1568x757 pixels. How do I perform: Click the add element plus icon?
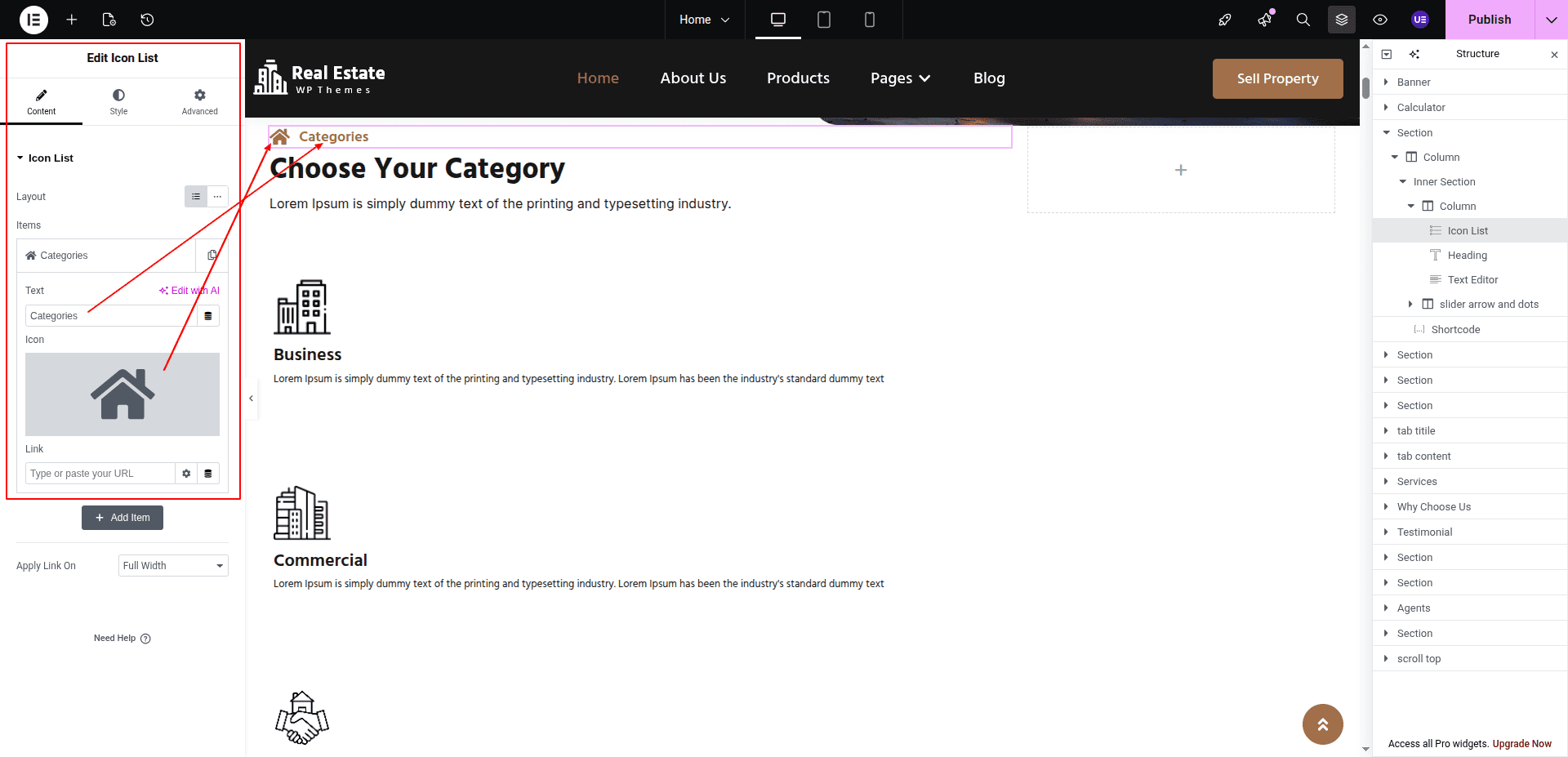click(x=72, y=20)
